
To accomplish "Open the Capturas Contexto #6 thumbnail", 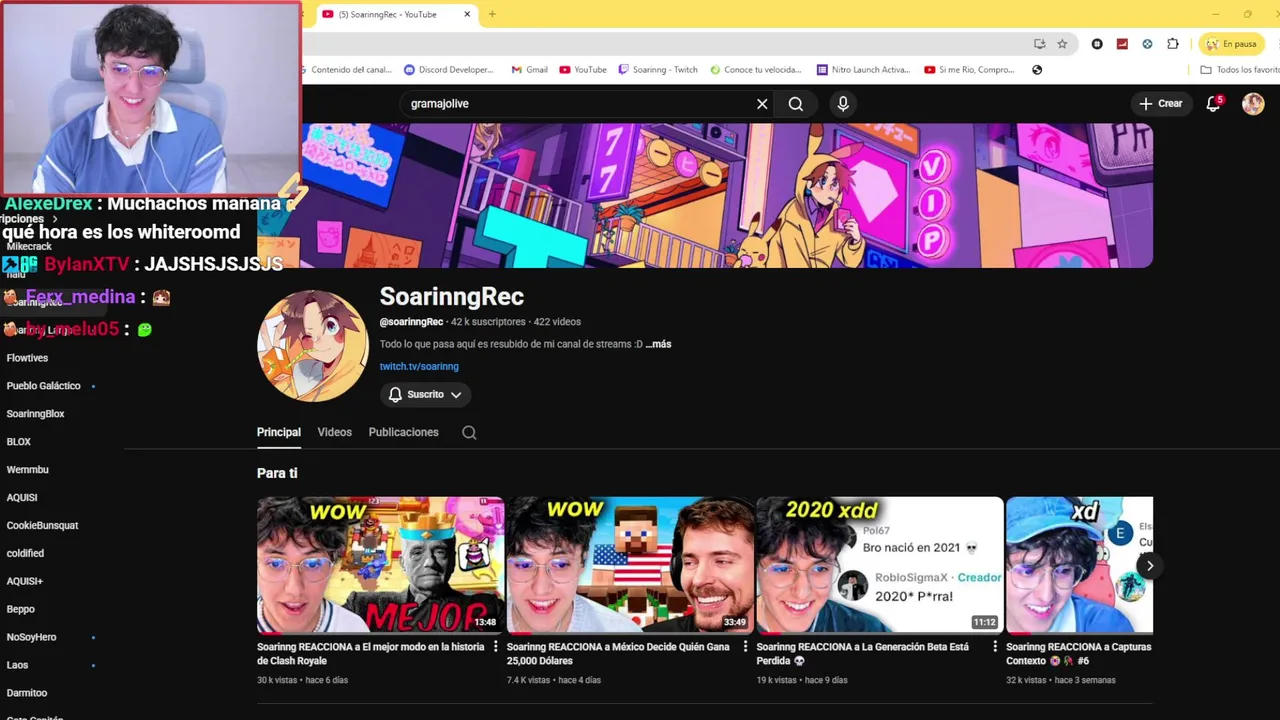I will click(1079, 565).
